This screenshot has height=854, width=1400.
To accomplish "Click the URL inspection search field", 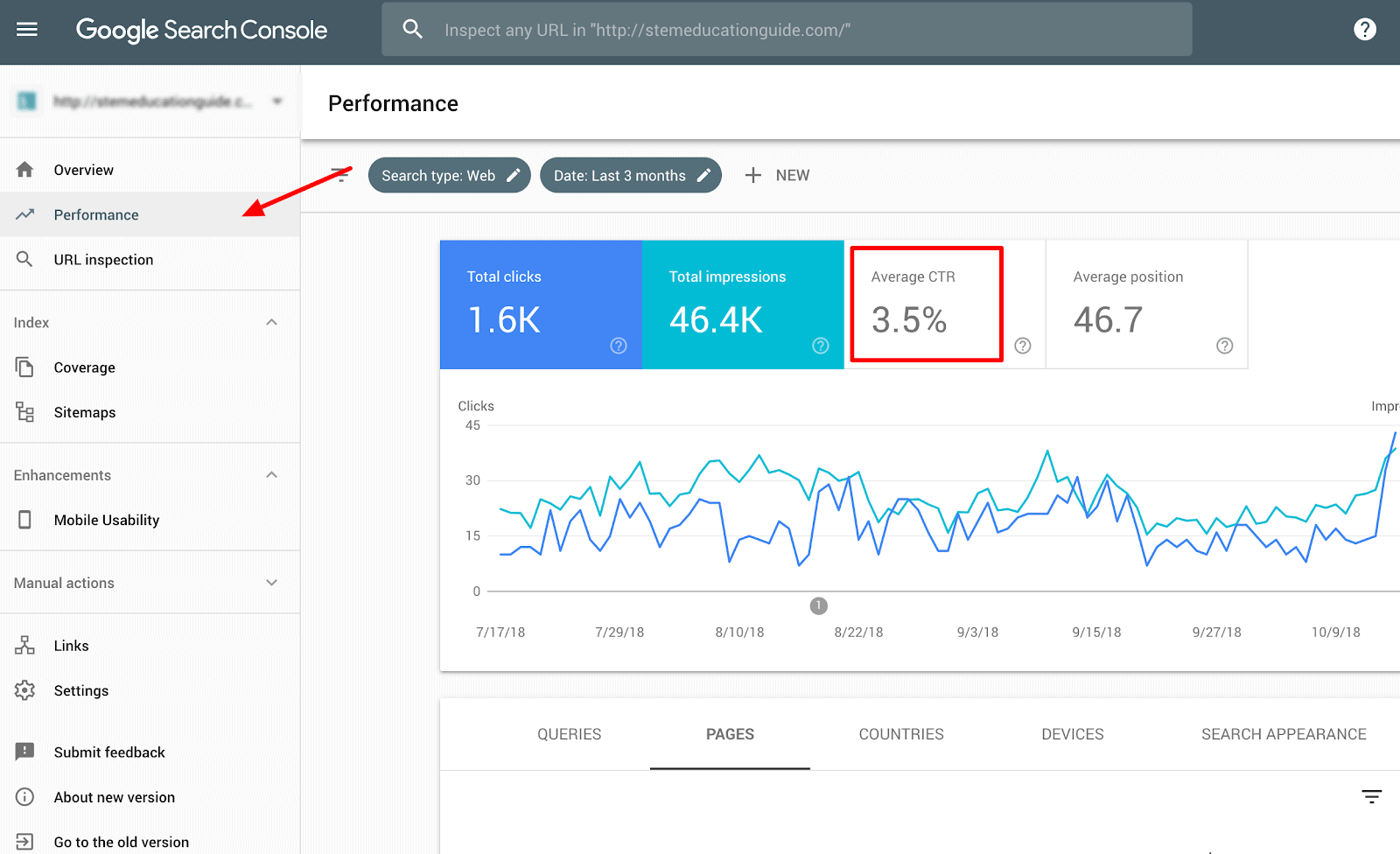I will 787,30.
